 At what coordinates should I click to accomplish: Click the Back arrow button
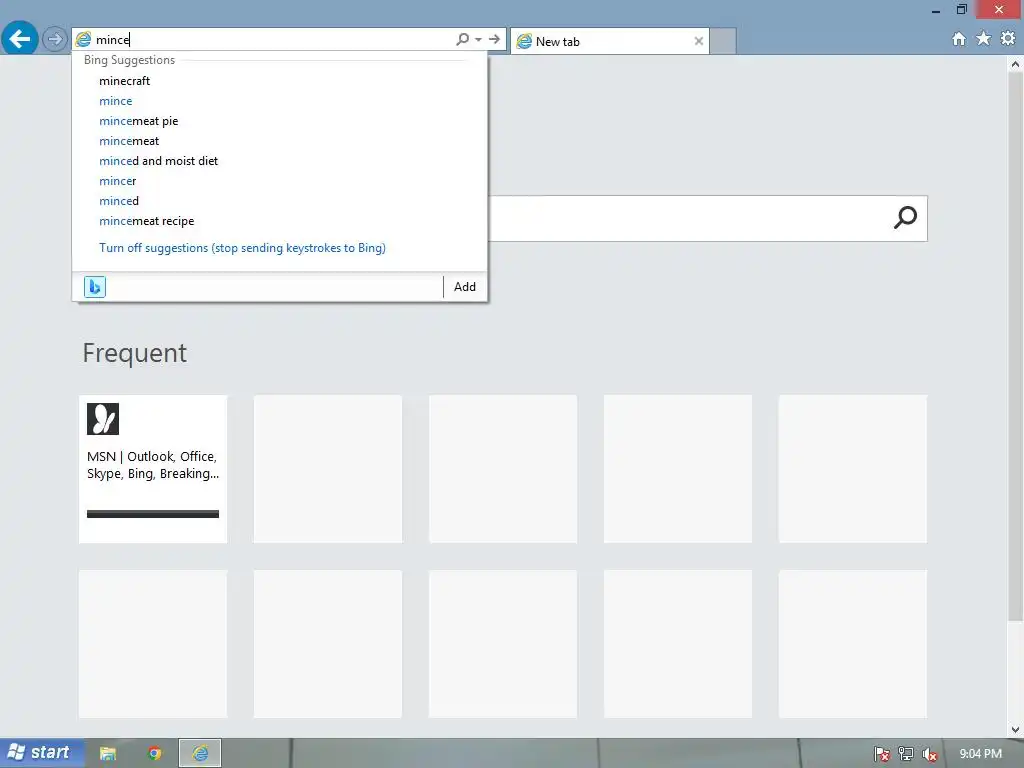tap(20, 39)
